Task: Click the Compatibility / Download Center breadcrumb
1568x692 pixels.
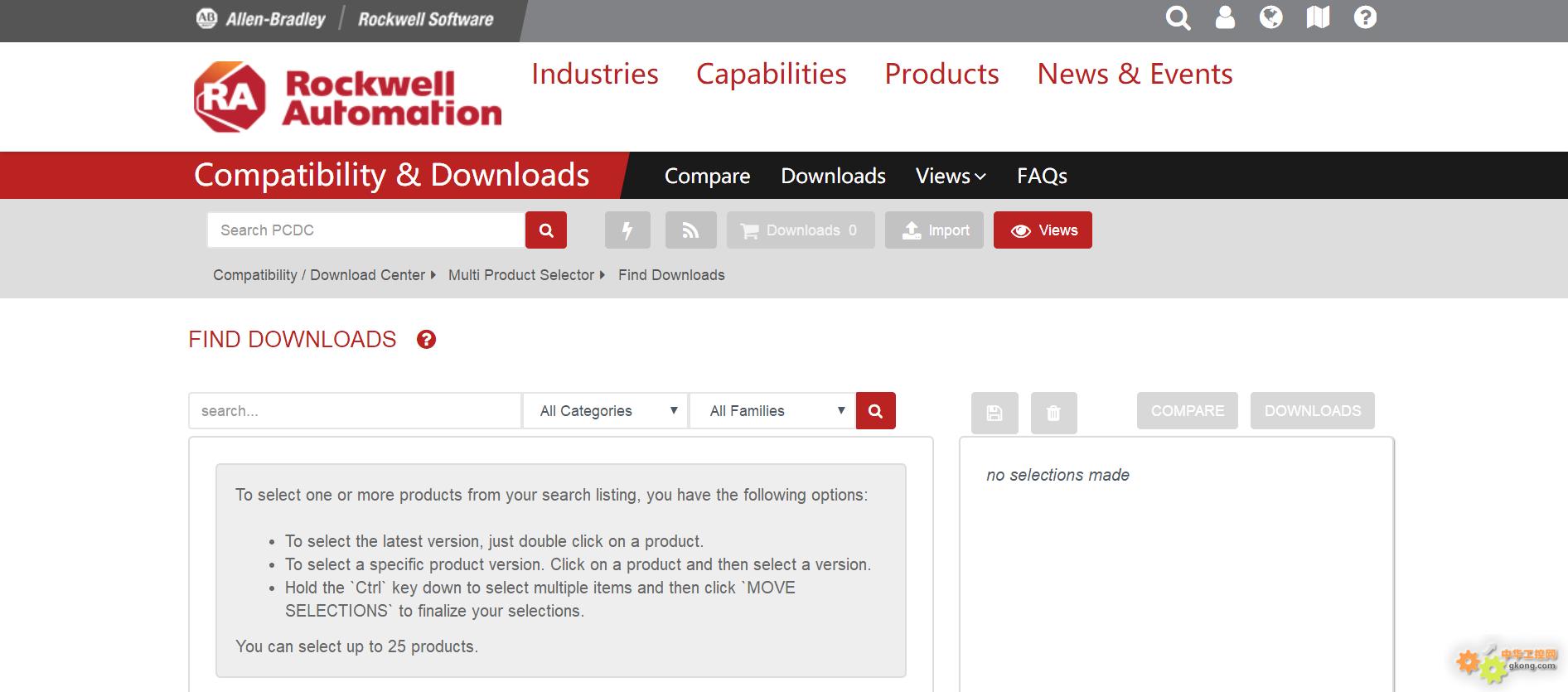Action: click(x=318, y=275)
